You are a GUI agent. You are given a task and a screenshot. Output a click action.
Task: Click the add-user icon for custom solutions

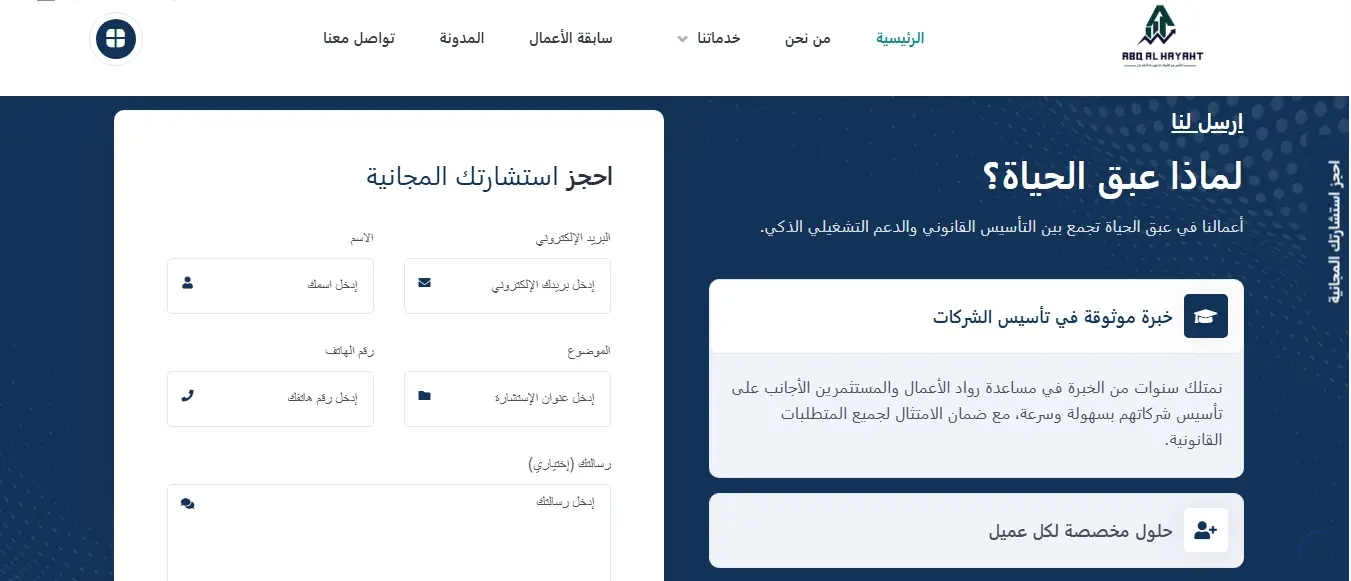(x=1205, y=530)
